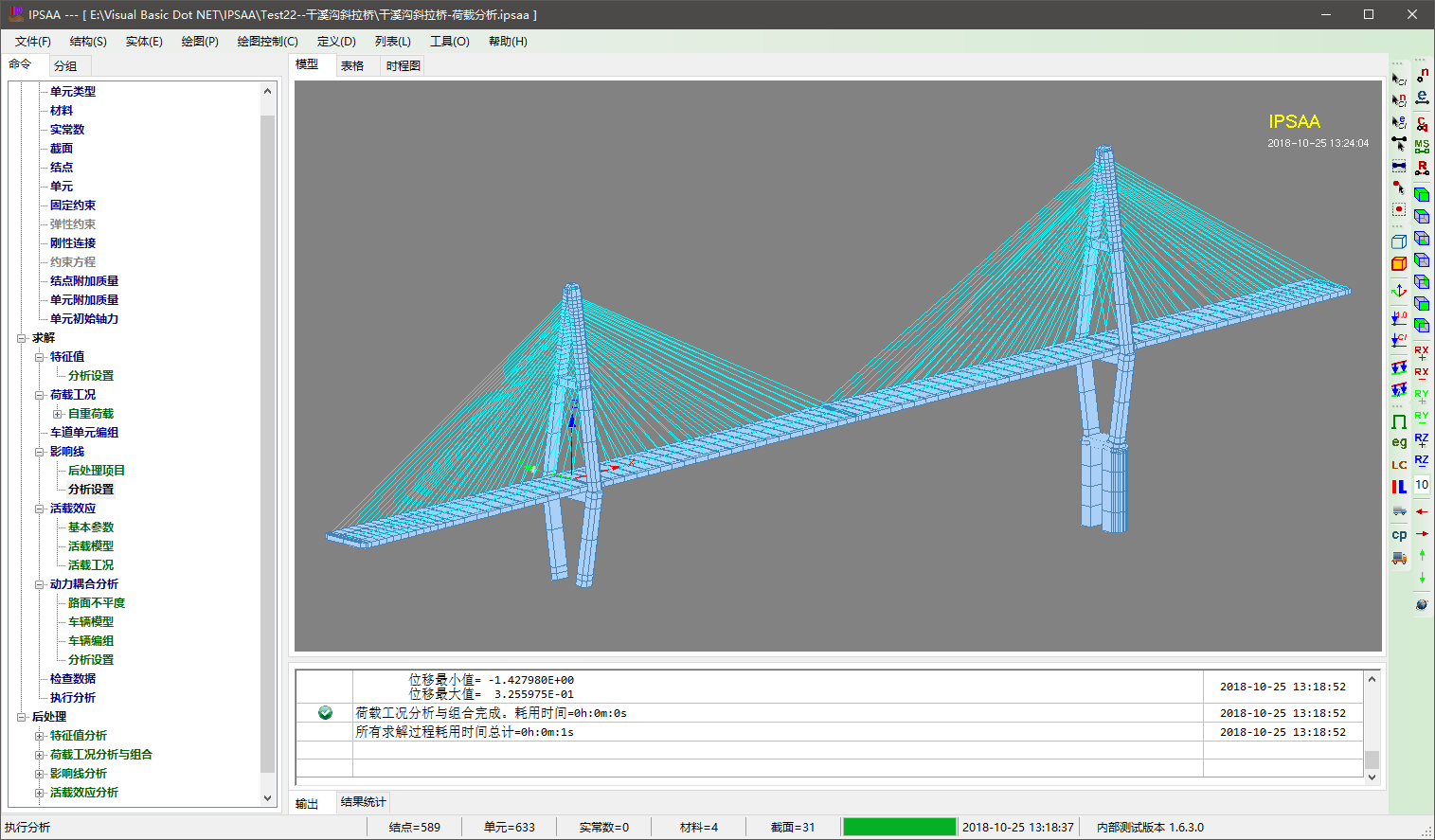1435x840 pixels.
Task: Expand the 自重荷载 tree node
Action: 58,414
